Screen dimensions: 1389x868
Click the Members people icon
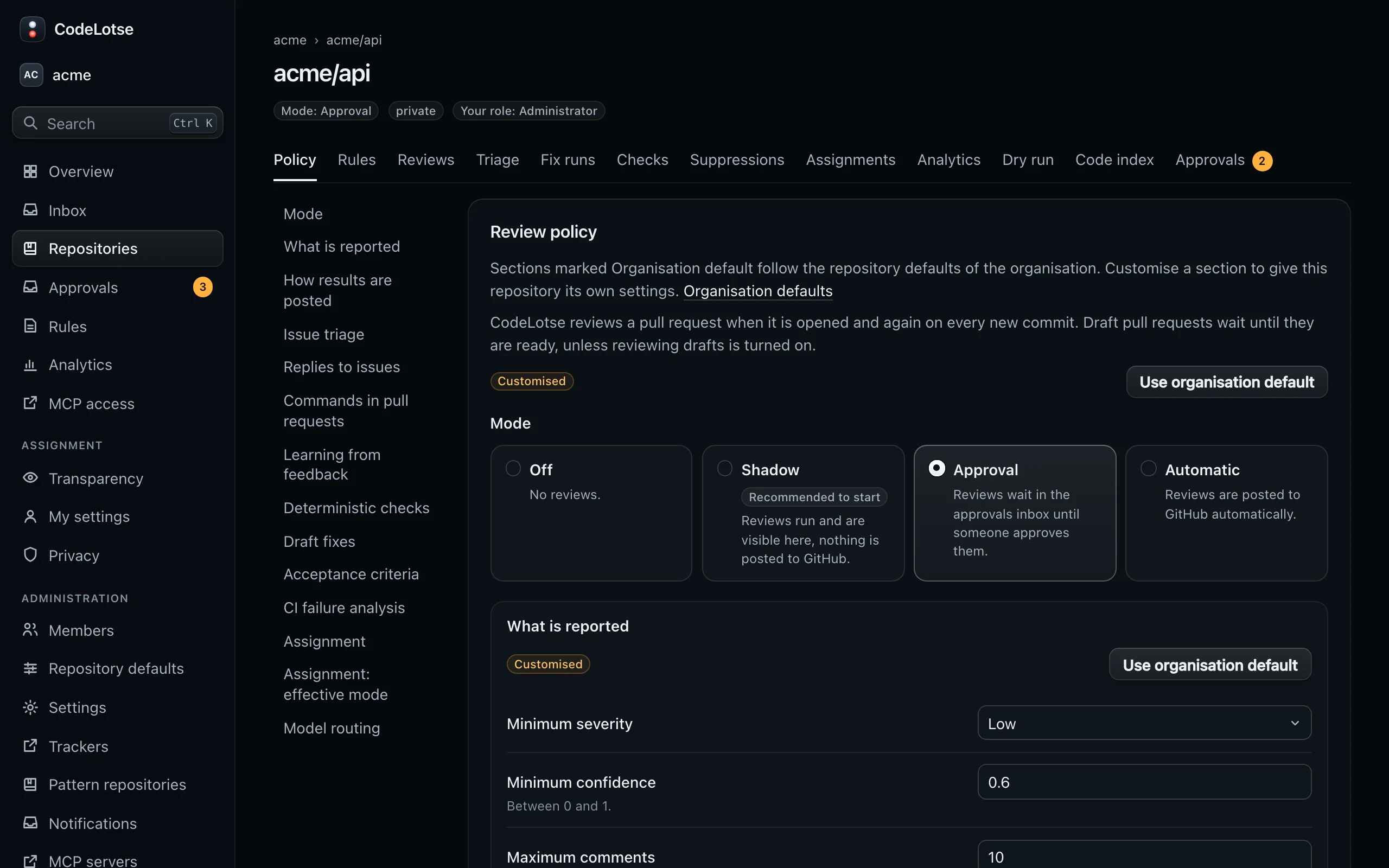pyautogui.click(x=30, y=630)
